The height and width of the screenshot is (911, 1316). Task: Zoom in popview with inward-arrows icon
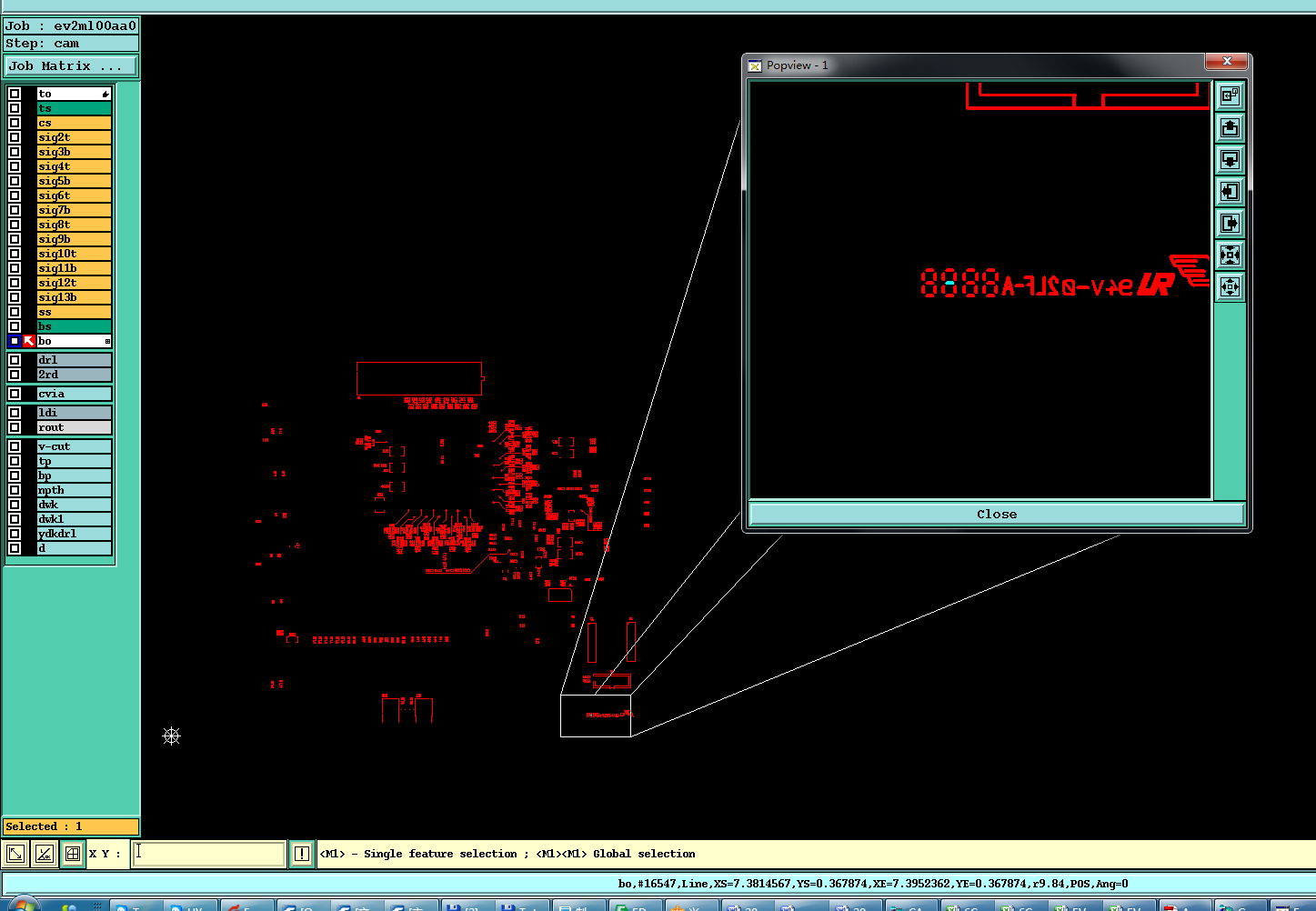(1230, 255)
